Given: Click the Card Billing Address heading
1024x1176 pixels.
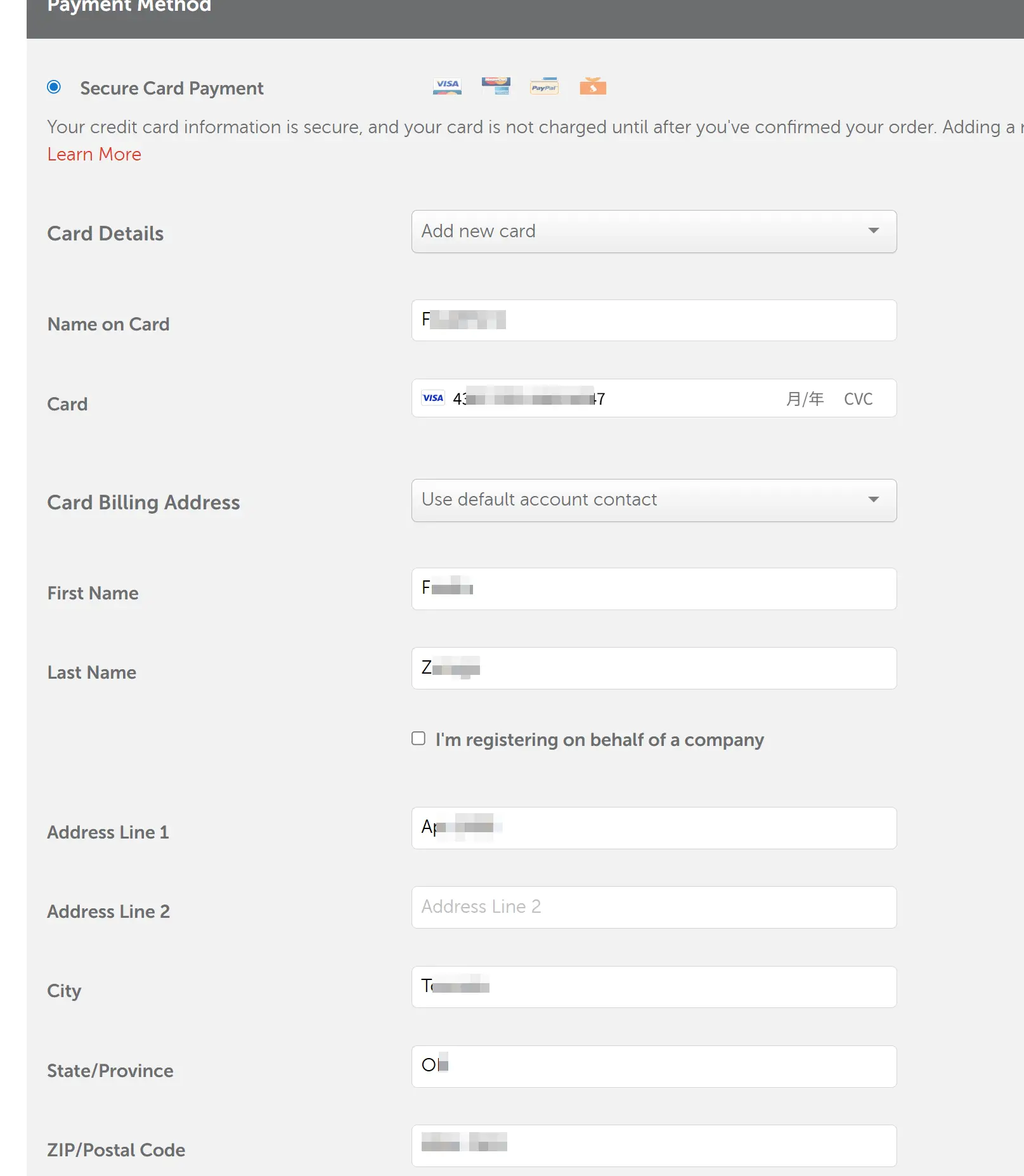Looking at the screenshot, I should pos(143,502).
